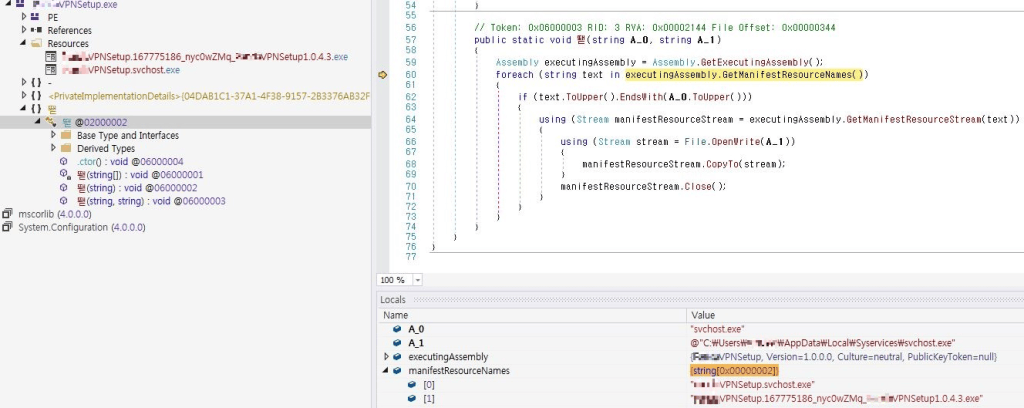Open resource VPNSetup1.0.4.3.exe

pyautogui.click(x=204, y=57)
